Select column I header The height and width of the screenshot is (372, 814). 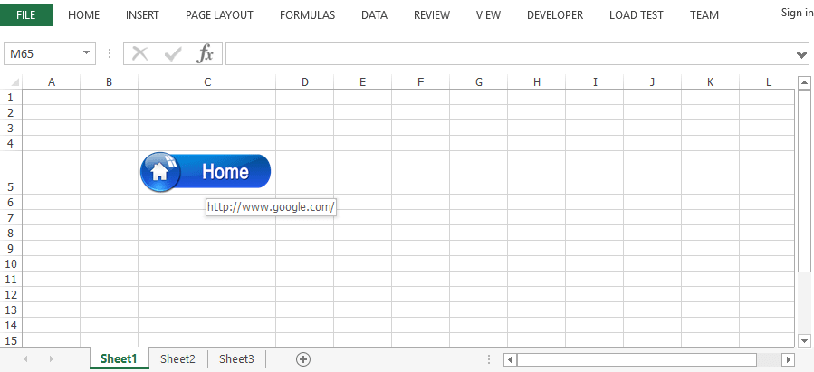pyautogui.click(x=595, y=82)
